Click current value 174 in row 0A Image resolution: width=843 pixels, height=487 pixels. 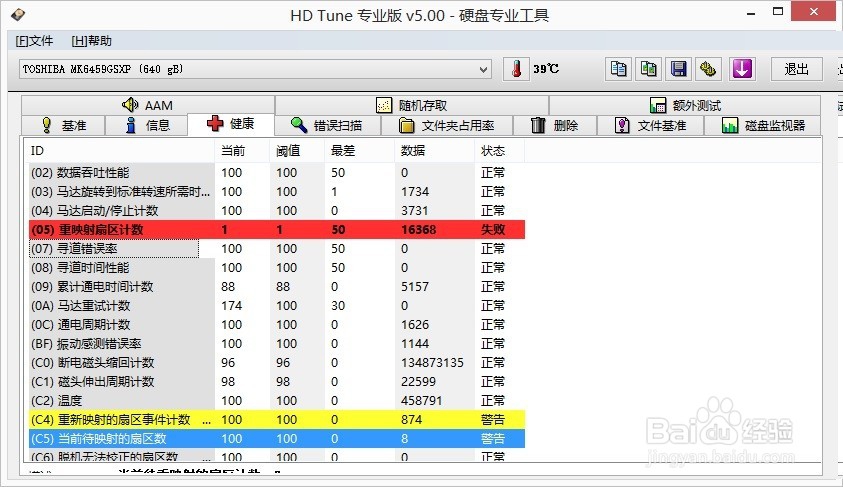(x=232, y=306)
